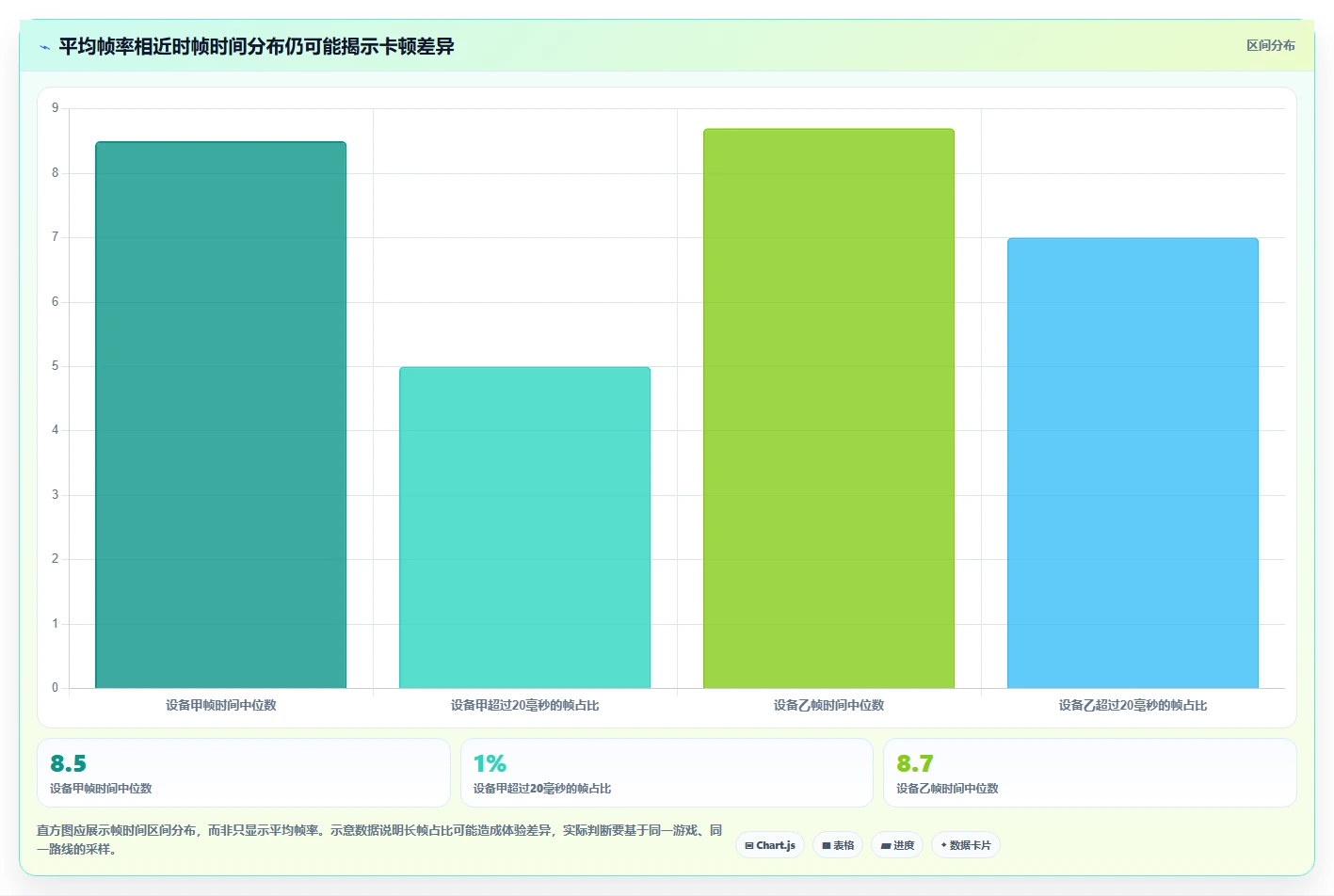Select the 8.5 value in the first stat card

pyautogui.click(x=68, y=763)
